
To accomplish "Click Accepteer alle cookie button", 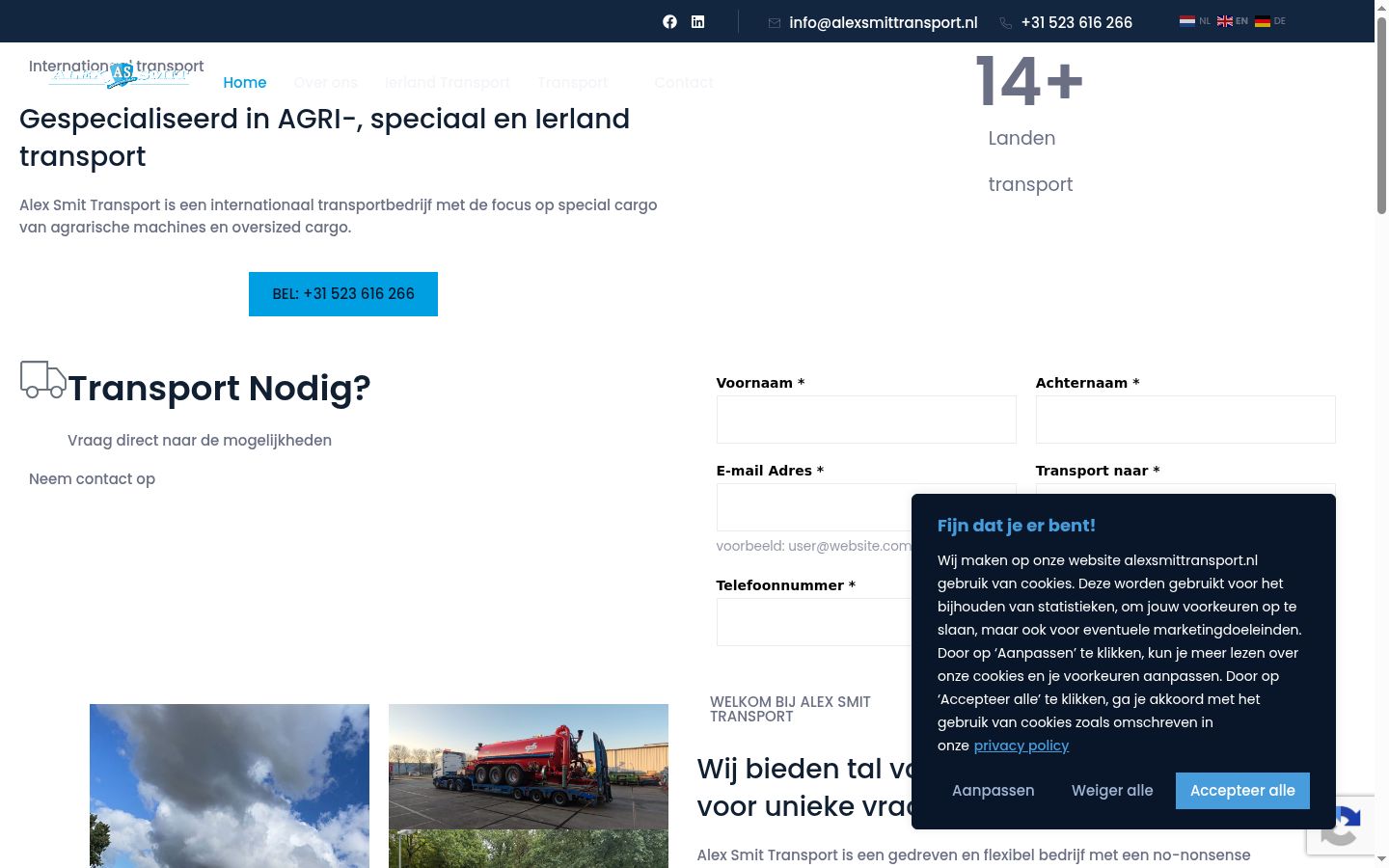I will click(x=1242, y=791).
